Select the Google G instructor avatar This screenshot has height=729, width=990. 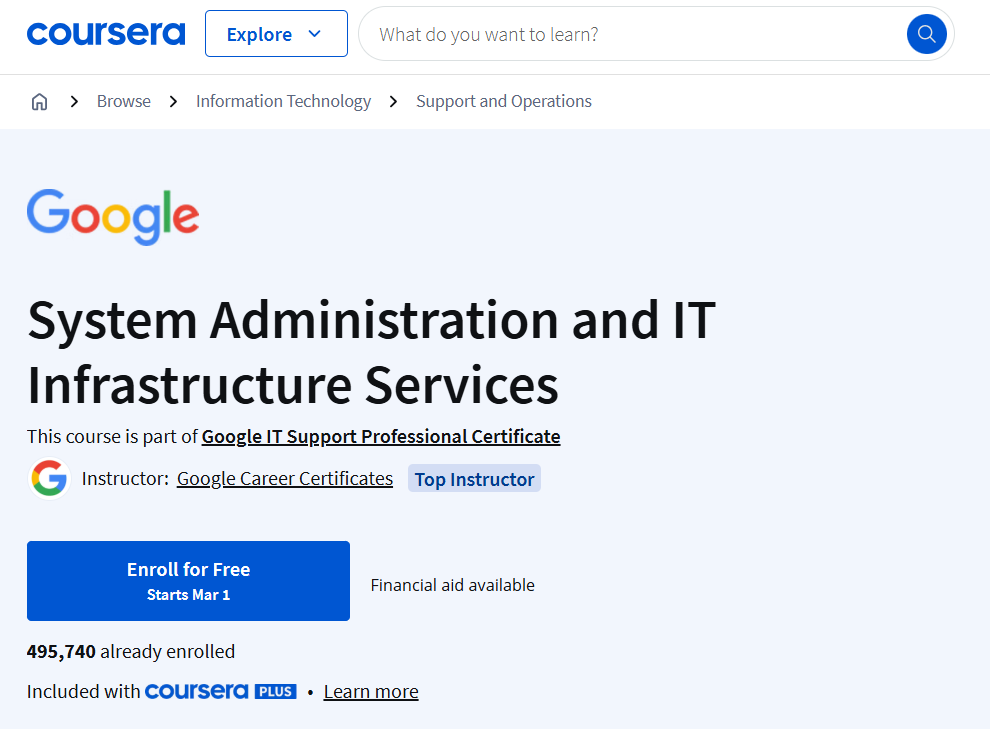pos(47,478)
